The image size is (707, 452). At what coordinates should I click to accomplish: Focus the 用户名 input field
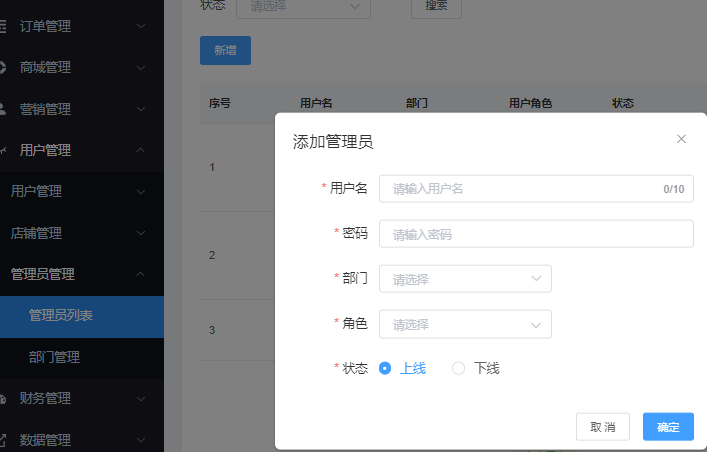click(520, 189)
